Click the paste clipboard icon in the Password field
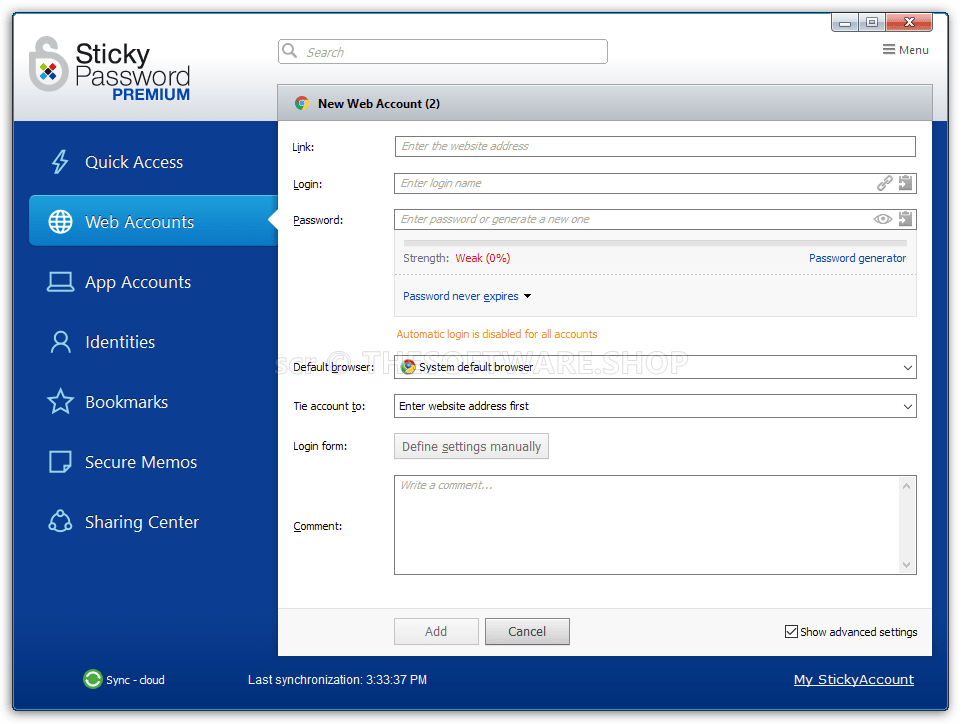962x724 pixels. tap(906, 219)
